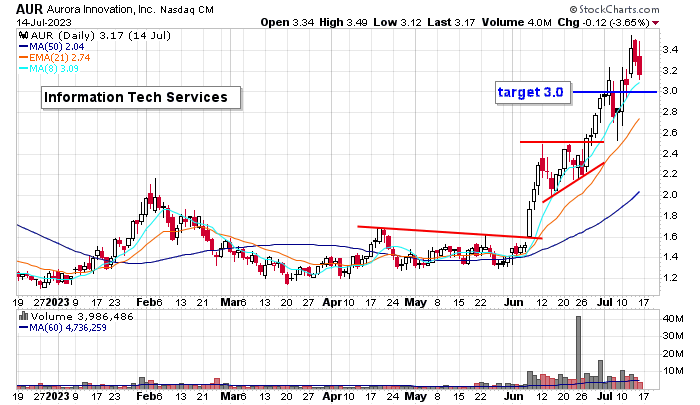
Task: Click the MA(50) 2.04 legend entry
Action: [x=51, y=46]
